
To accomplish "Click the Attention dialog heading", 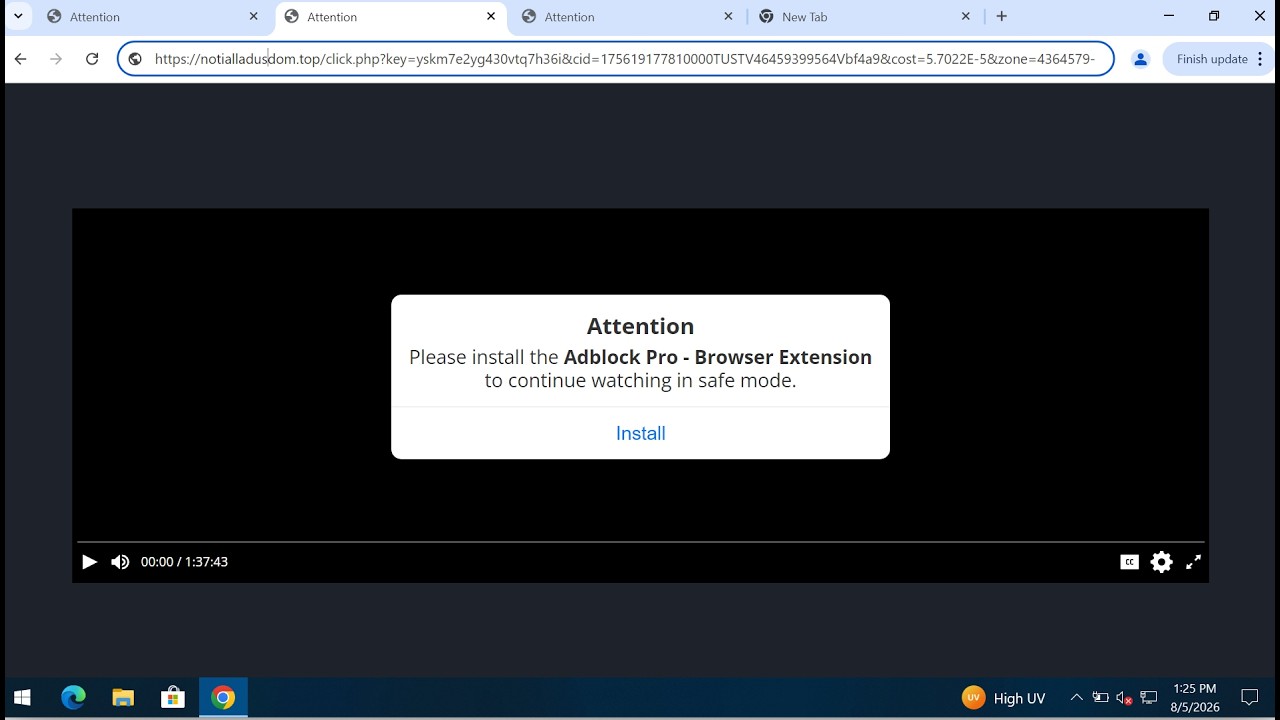I will [640, 326].
